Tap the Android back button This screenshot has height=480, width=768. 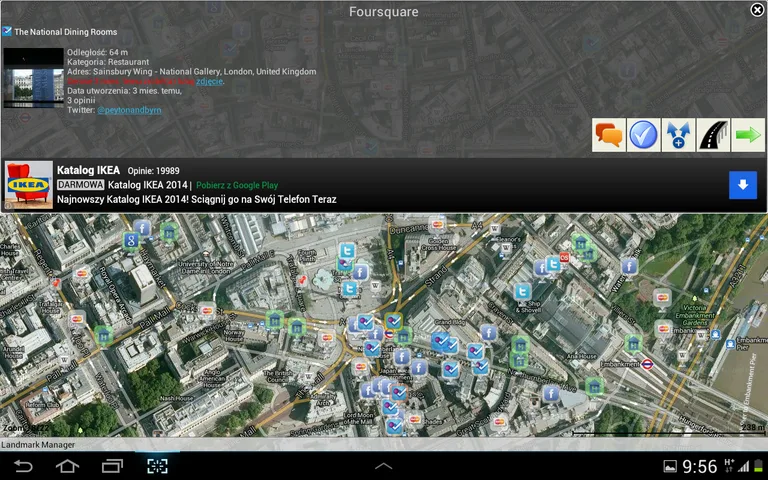[x=23, y=466]
